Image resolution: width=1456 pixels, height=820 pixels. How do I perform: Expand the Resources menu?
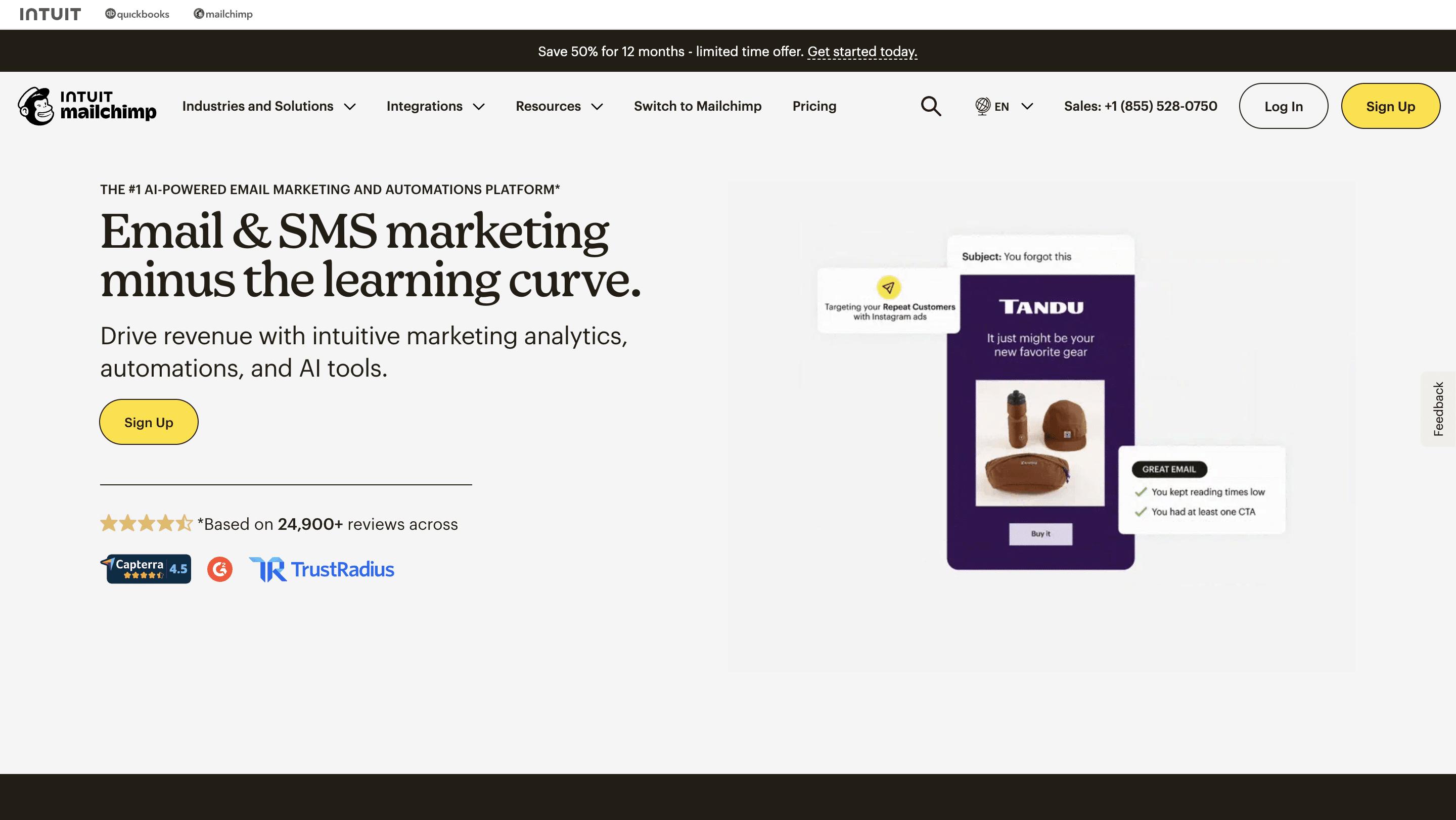point(559,106)
